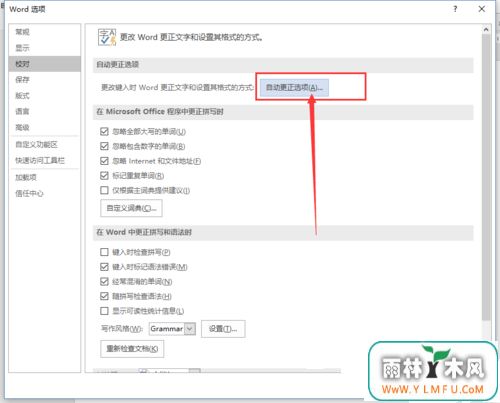This screenshot has height=403, width=500.
Task: Toggle 忽略包含数字的单词 checkbox
Action: point(104,146)
